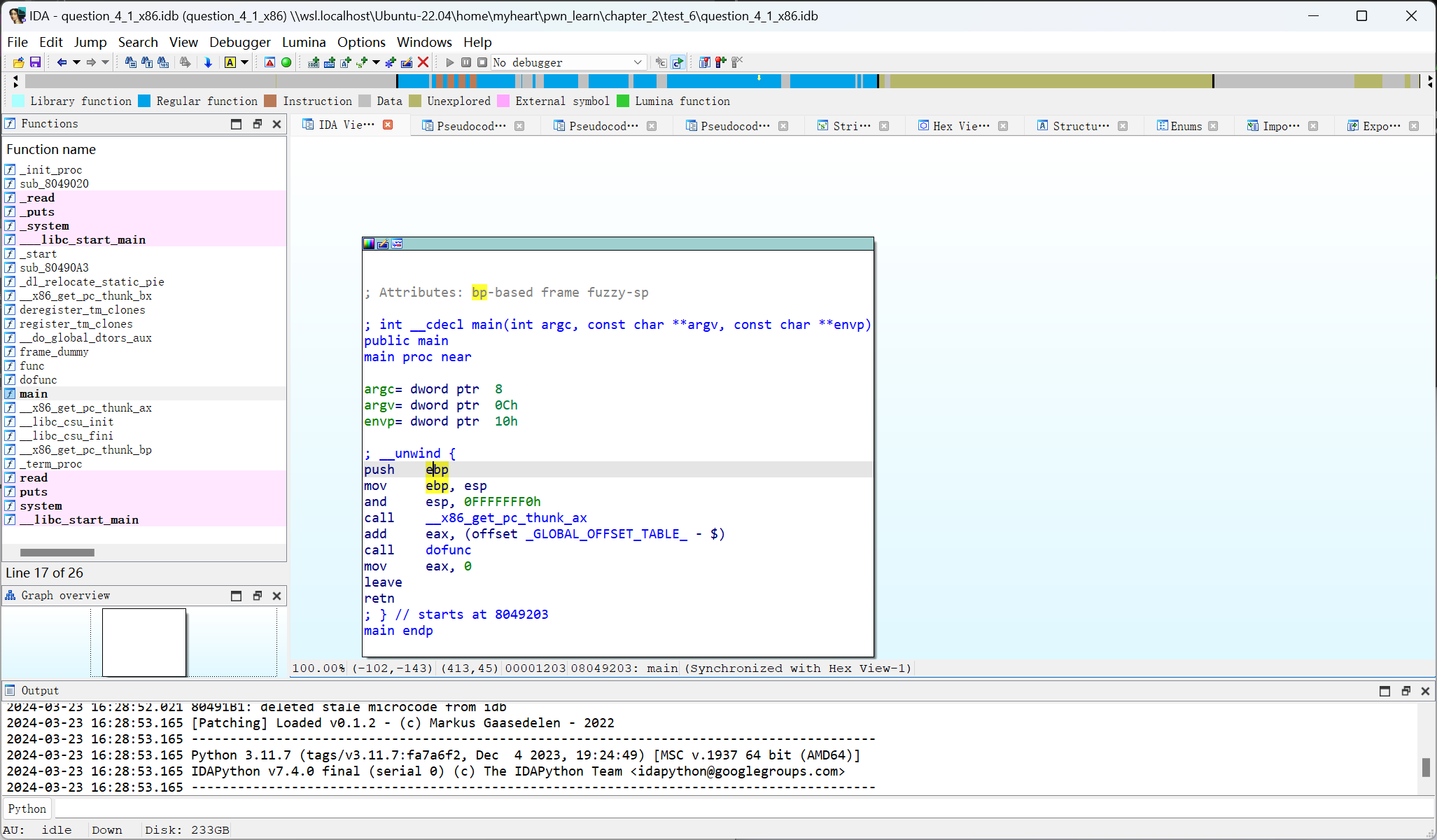Click the navigation band color bar
This screenshot has width=1437, height=840.
pos(724,81)
